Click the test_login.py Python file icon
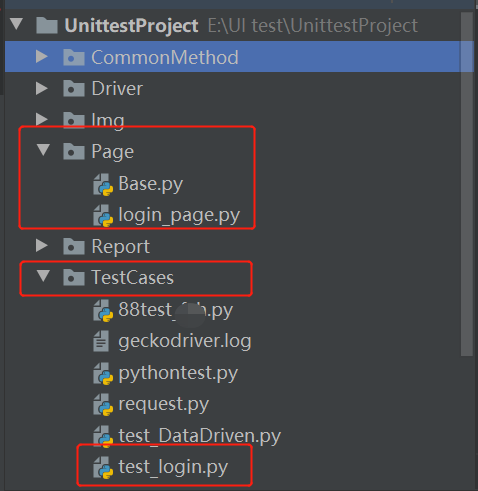This screenshot has width=478, height=491. click(103, 467)
